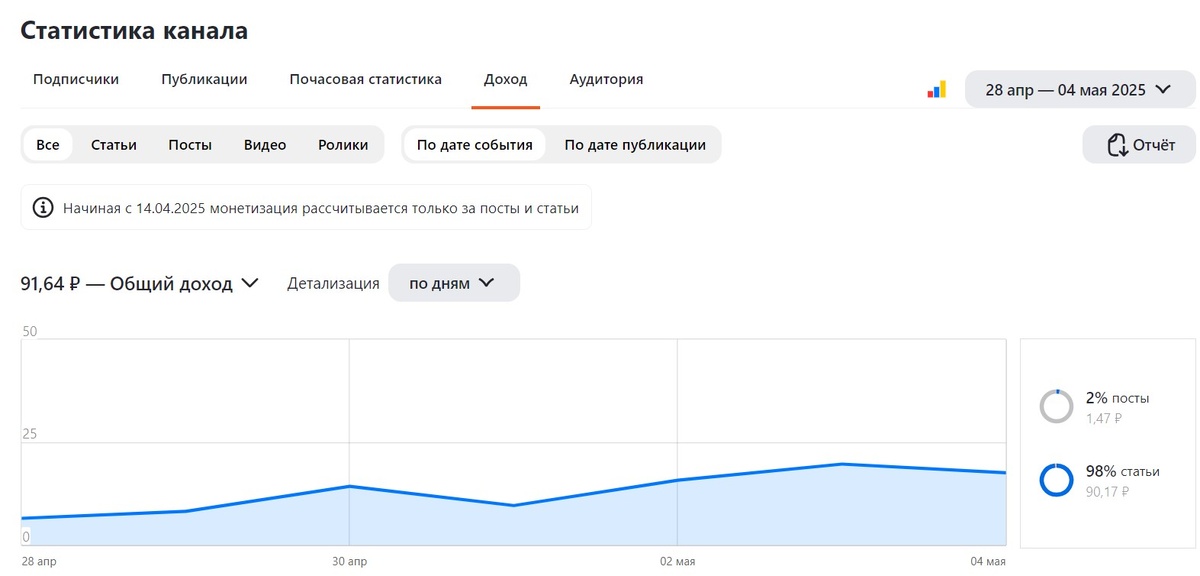Click the 1,47 ₽ posts amount
The image size is (1200, 576).
[x=1104, y=419]
